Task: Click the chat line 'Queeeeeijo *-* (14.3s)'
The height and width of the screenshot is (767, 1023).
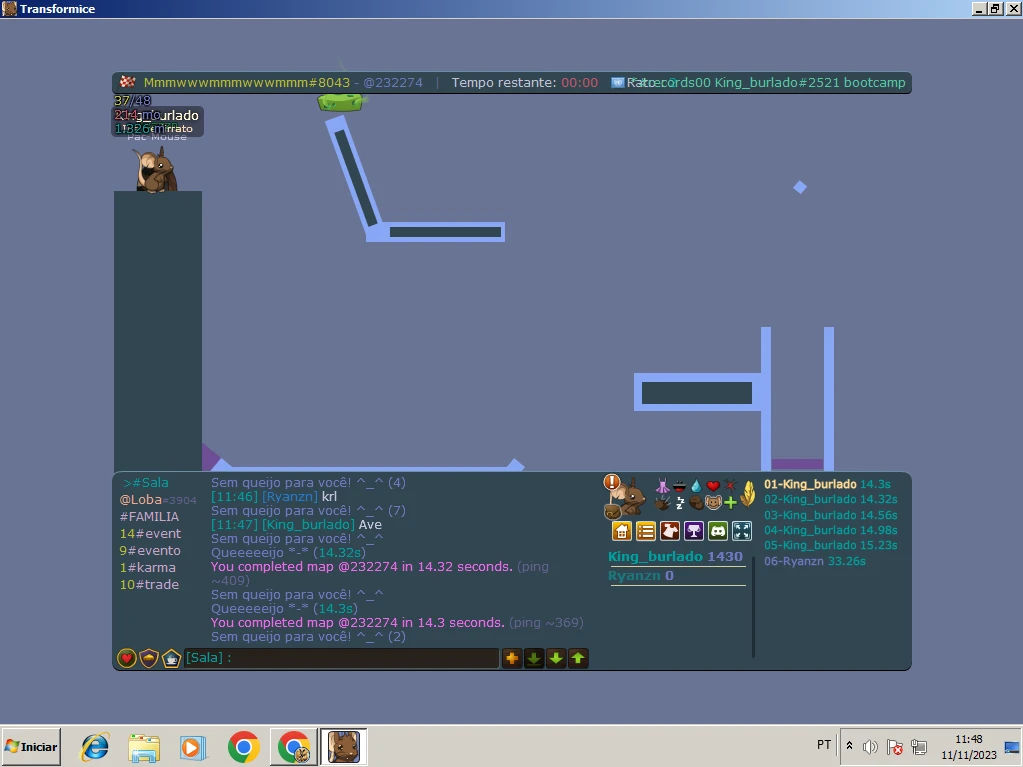Action: point(284,609)
